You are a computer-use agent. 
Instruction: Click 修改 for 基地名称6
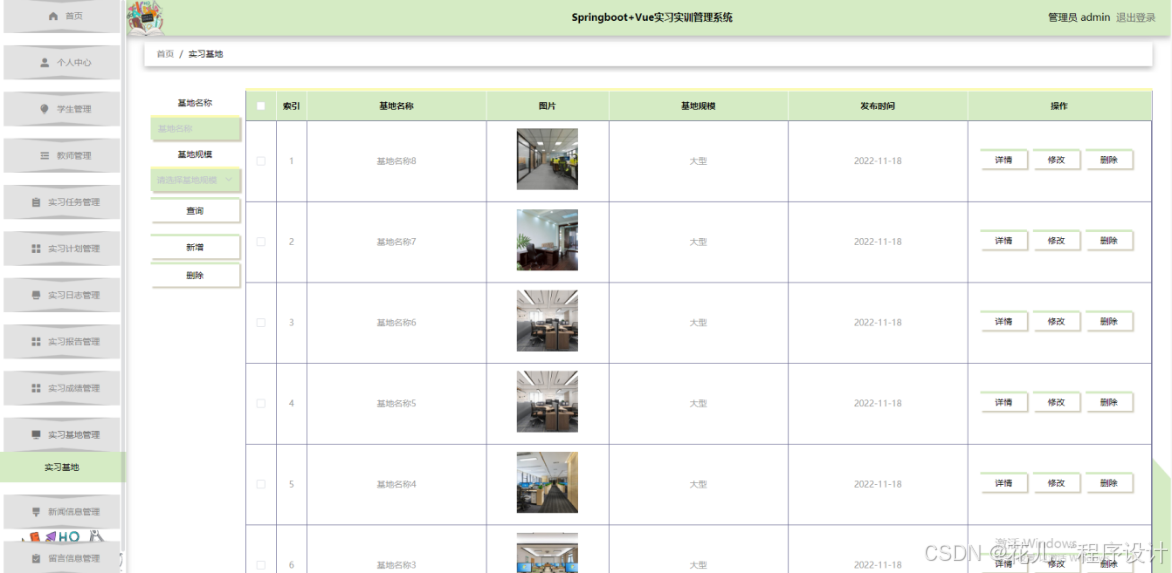click(1056, 321)
